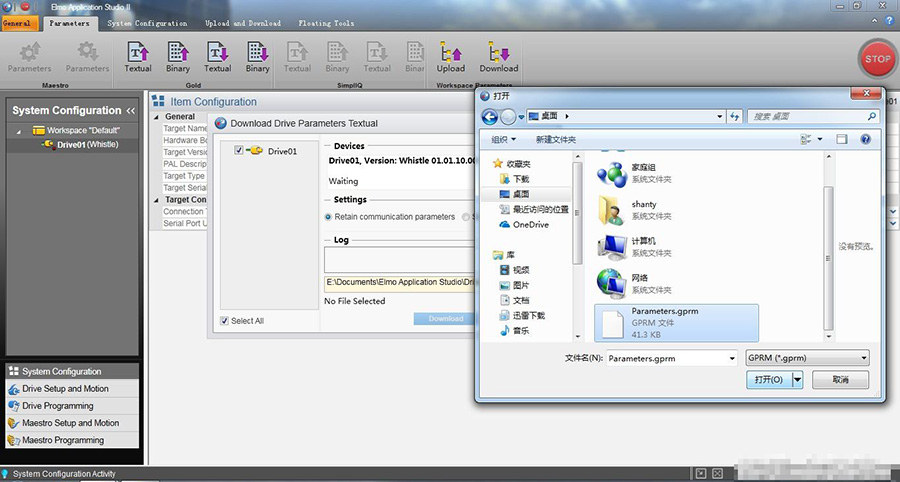Select Retain communication parameters radio button
Image resolution: width=900 pixels, height=482 pixels.
328,217
